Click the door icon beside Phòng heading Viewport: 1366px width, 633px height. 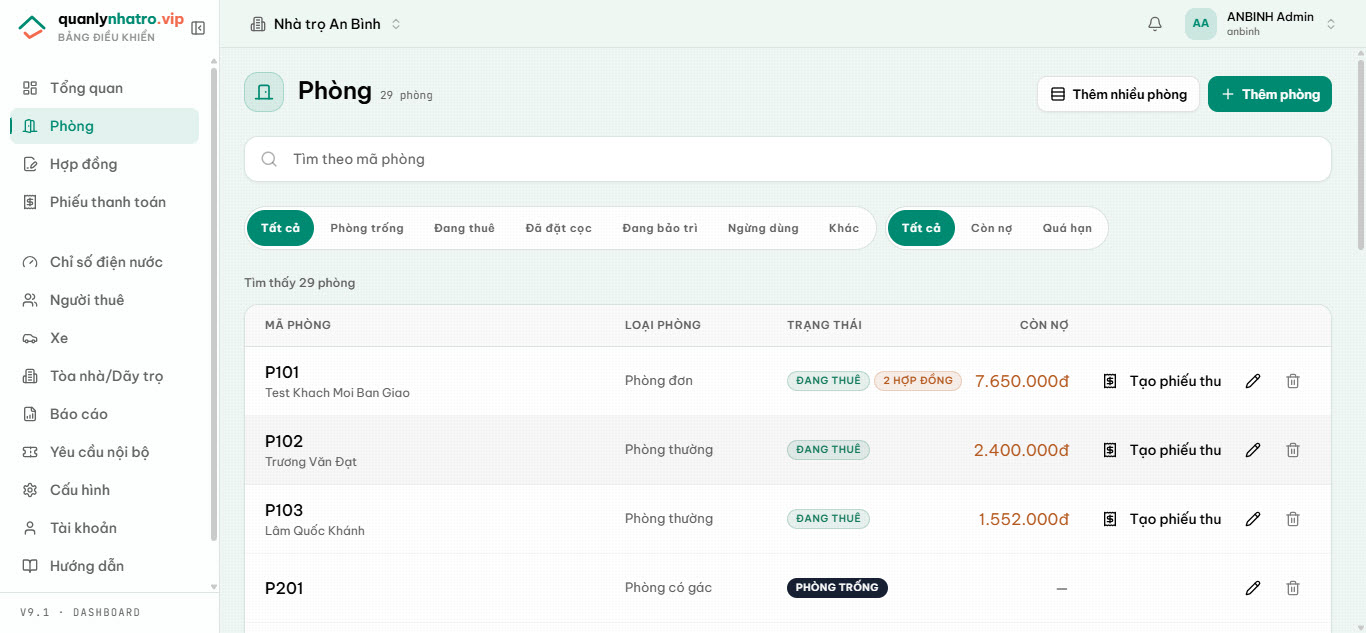click(x=264, y=92)
